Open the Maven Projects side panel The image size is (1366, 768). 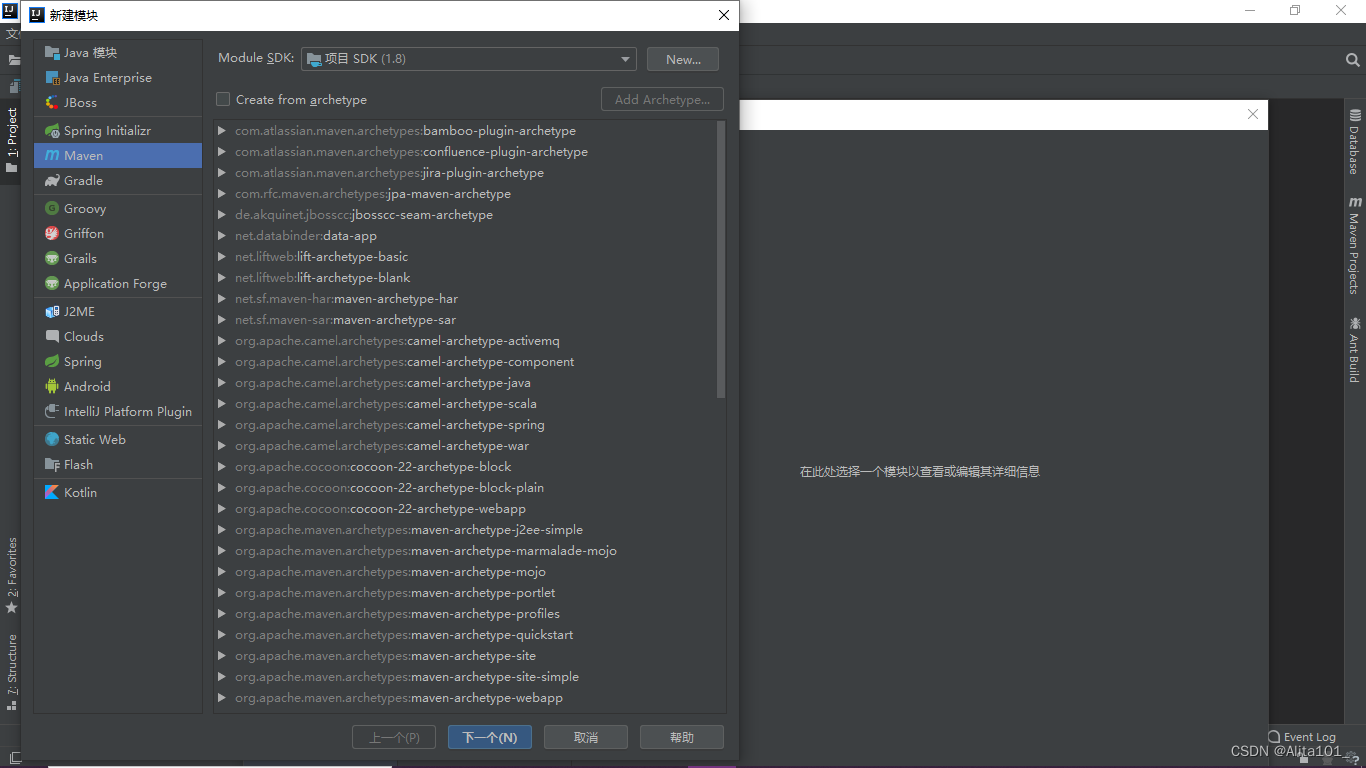[x=1355, y=245]
